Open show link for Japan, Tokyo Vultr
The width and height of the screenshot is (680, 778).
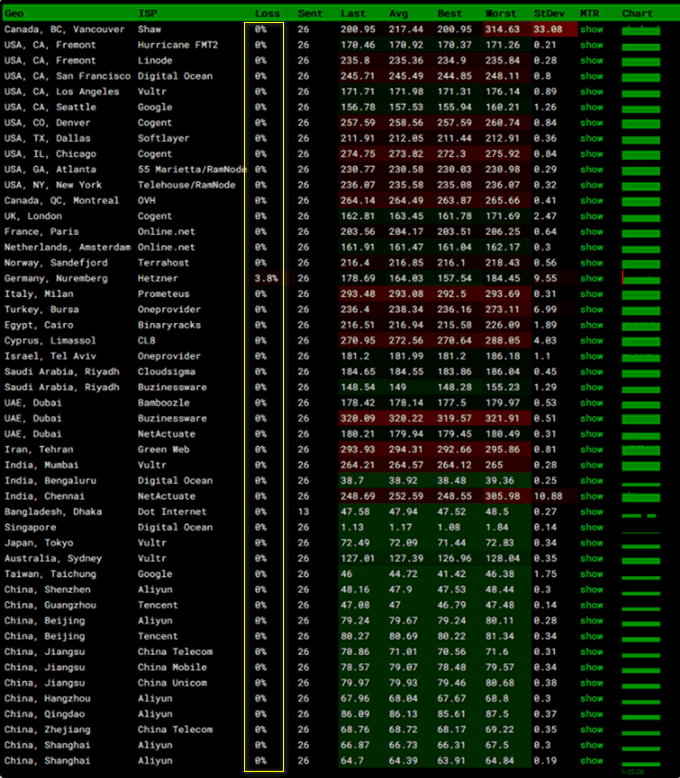(591, 543)
